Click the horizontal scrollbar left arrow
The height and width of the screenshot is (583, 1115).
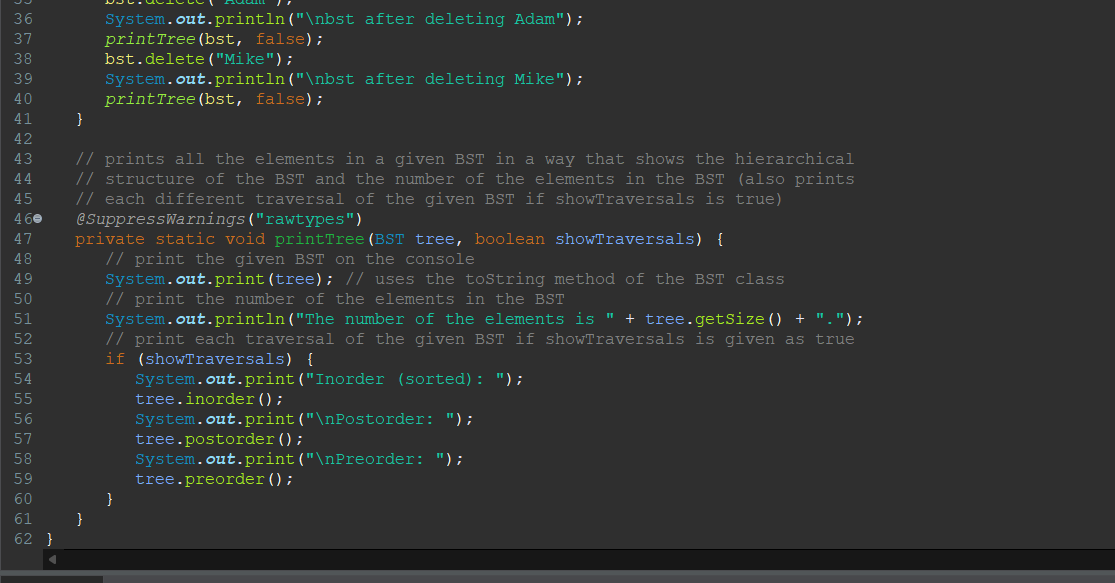54,561
